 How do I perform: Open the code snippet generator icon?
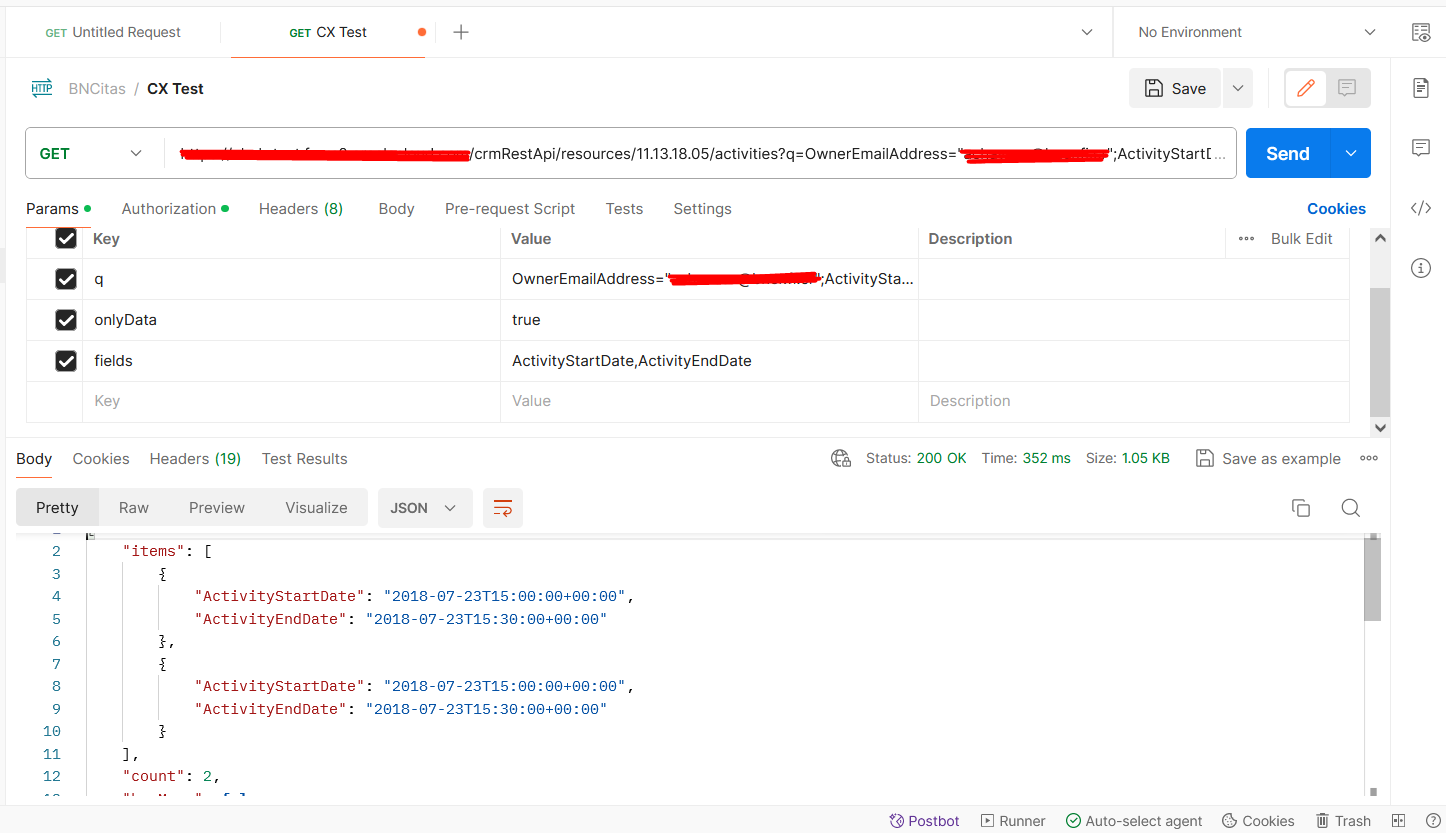coord(1421,208)
